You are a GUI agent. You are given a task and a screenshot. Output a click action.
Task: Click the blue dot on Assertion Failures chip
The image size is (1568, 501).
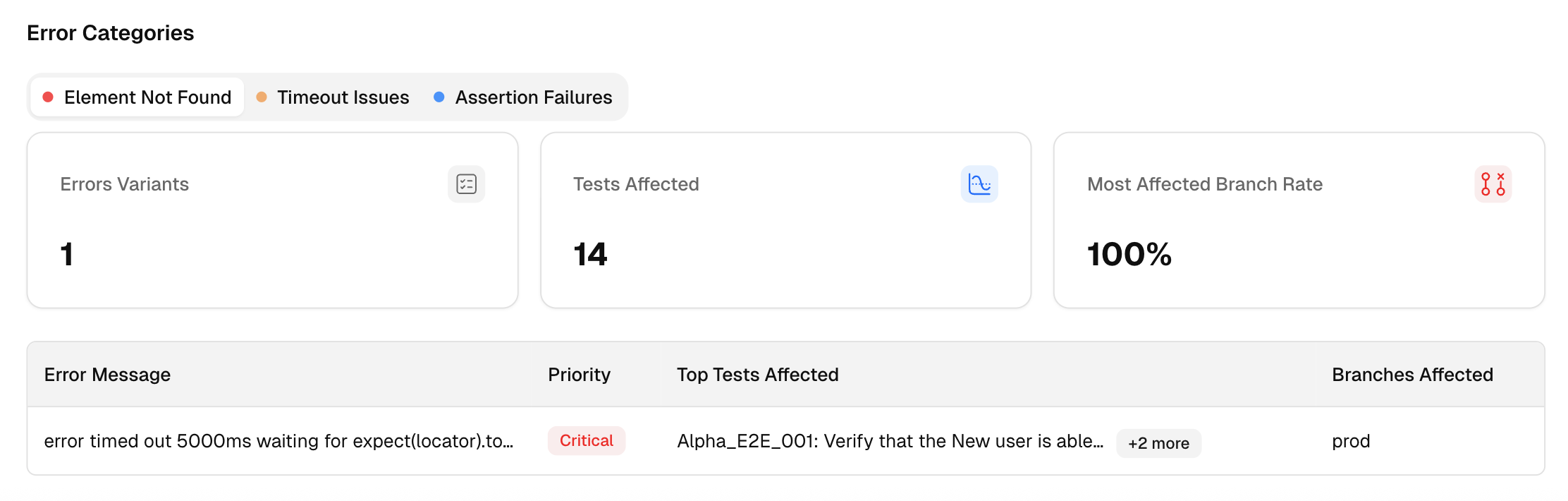tap(439, 97)
